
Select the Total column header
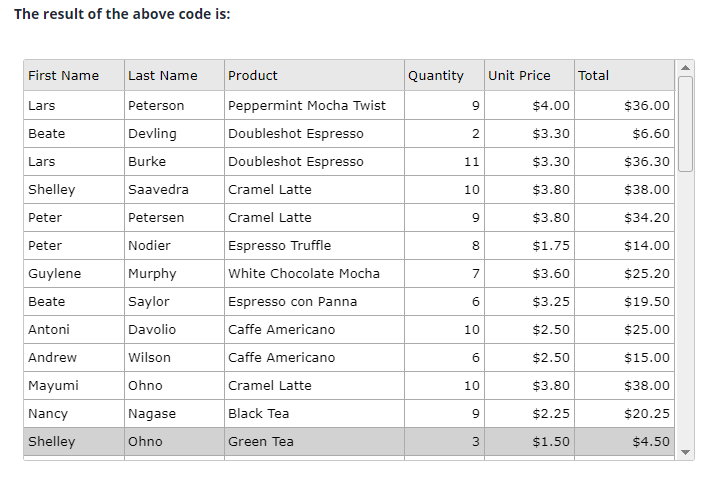(593, 76)
